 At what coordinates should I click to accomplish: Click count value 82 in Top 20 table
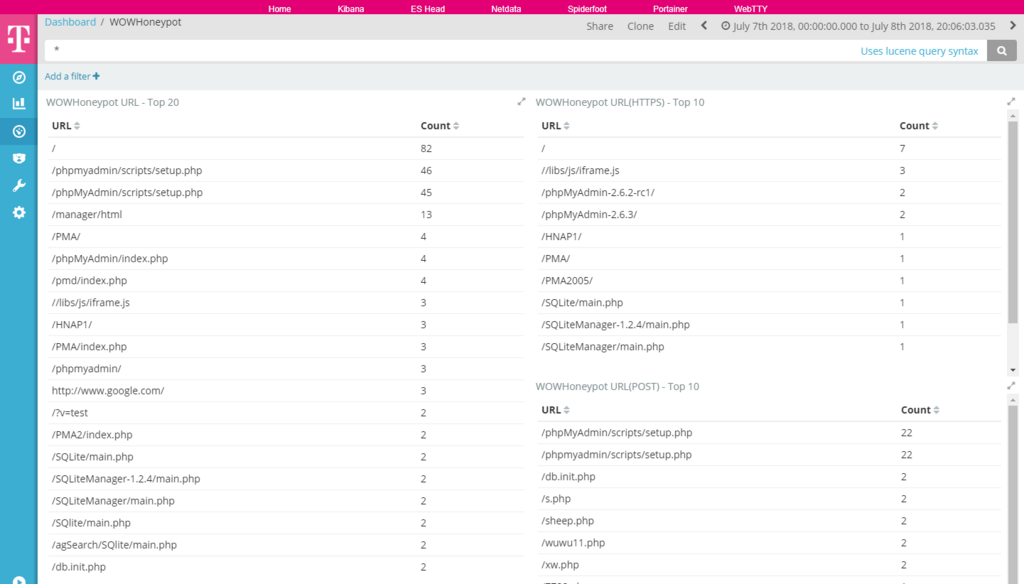point(426,148)
